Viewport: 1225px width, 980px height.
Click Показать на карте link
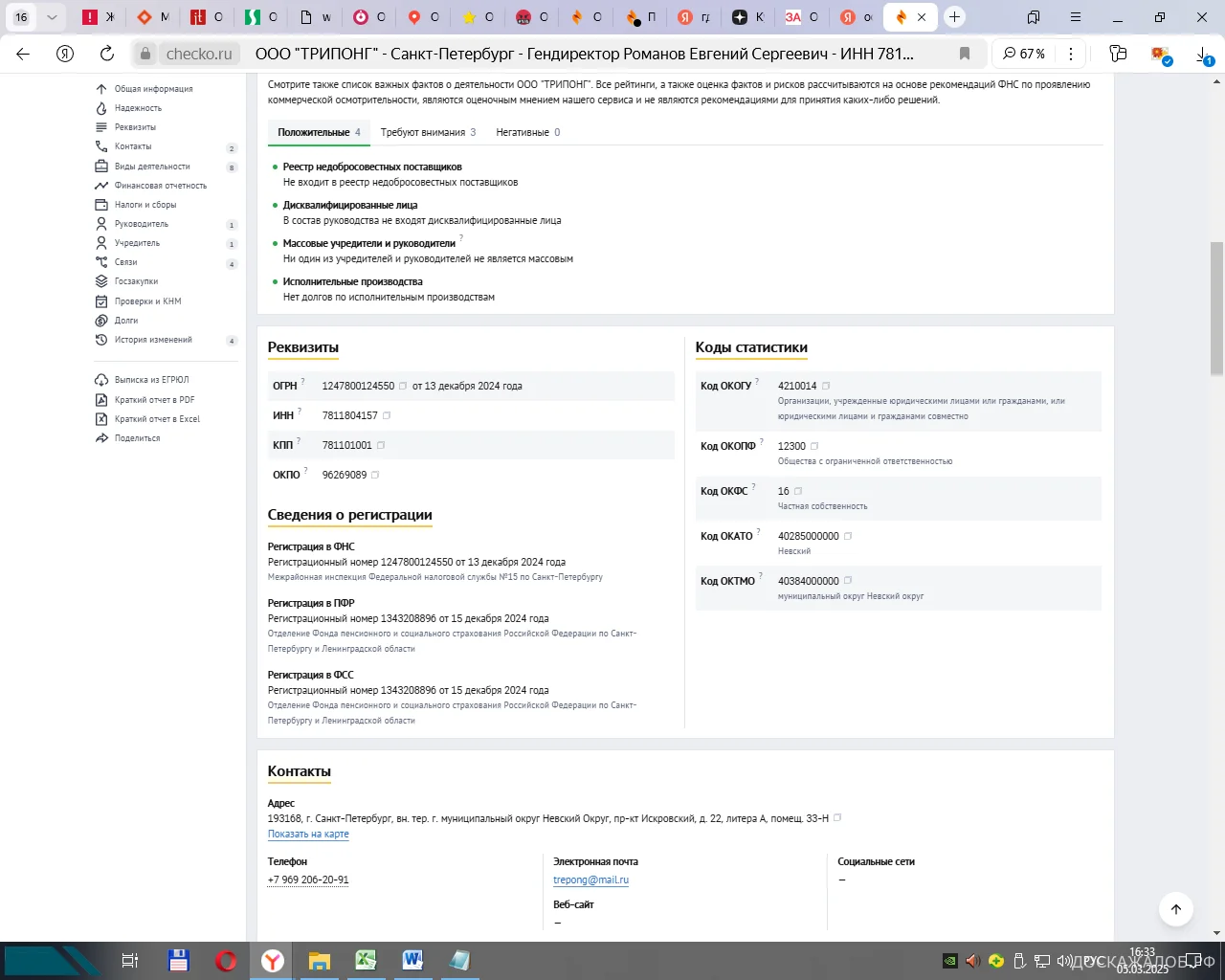click(308, 835)
